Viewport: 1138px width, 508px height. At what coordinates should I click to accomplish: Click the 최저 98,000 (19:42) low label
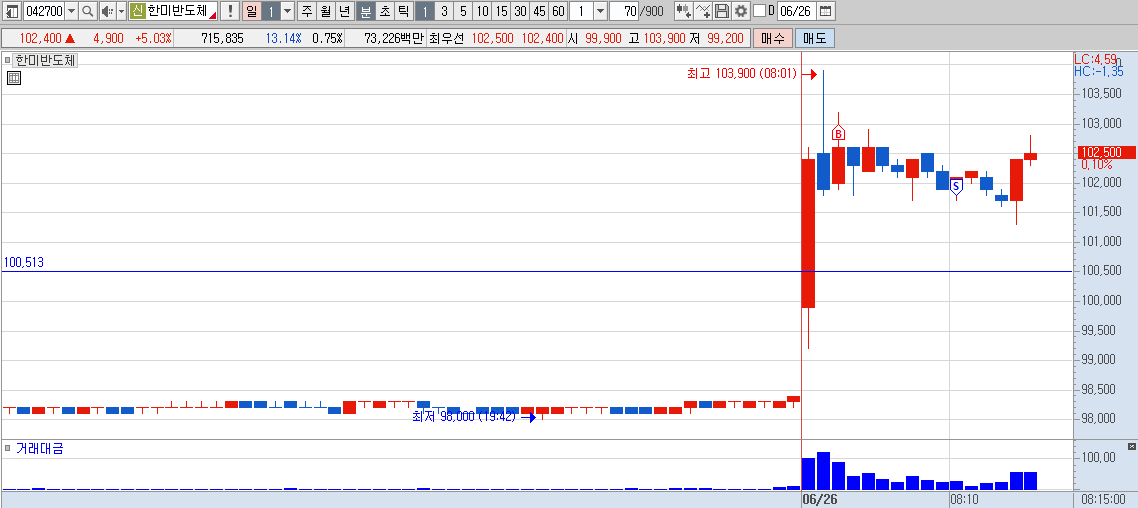tap(463, 417)
